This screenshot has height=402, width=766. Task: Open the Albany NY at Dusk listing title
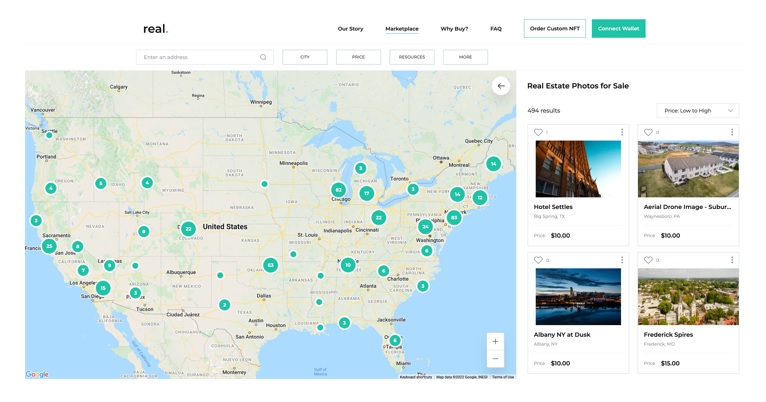[562, 335]
